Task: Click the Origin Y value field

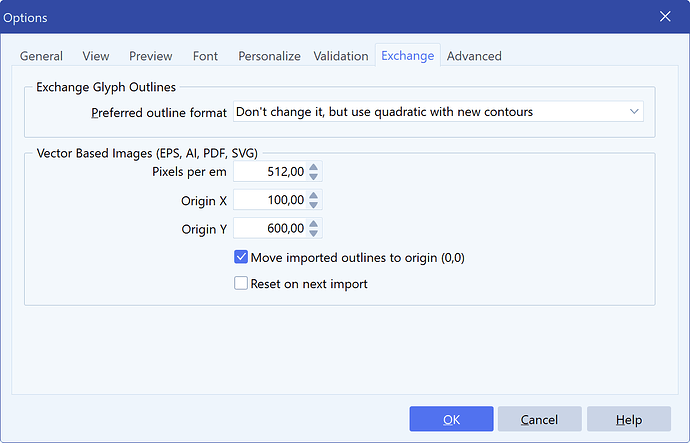Action: coord(270,228)
